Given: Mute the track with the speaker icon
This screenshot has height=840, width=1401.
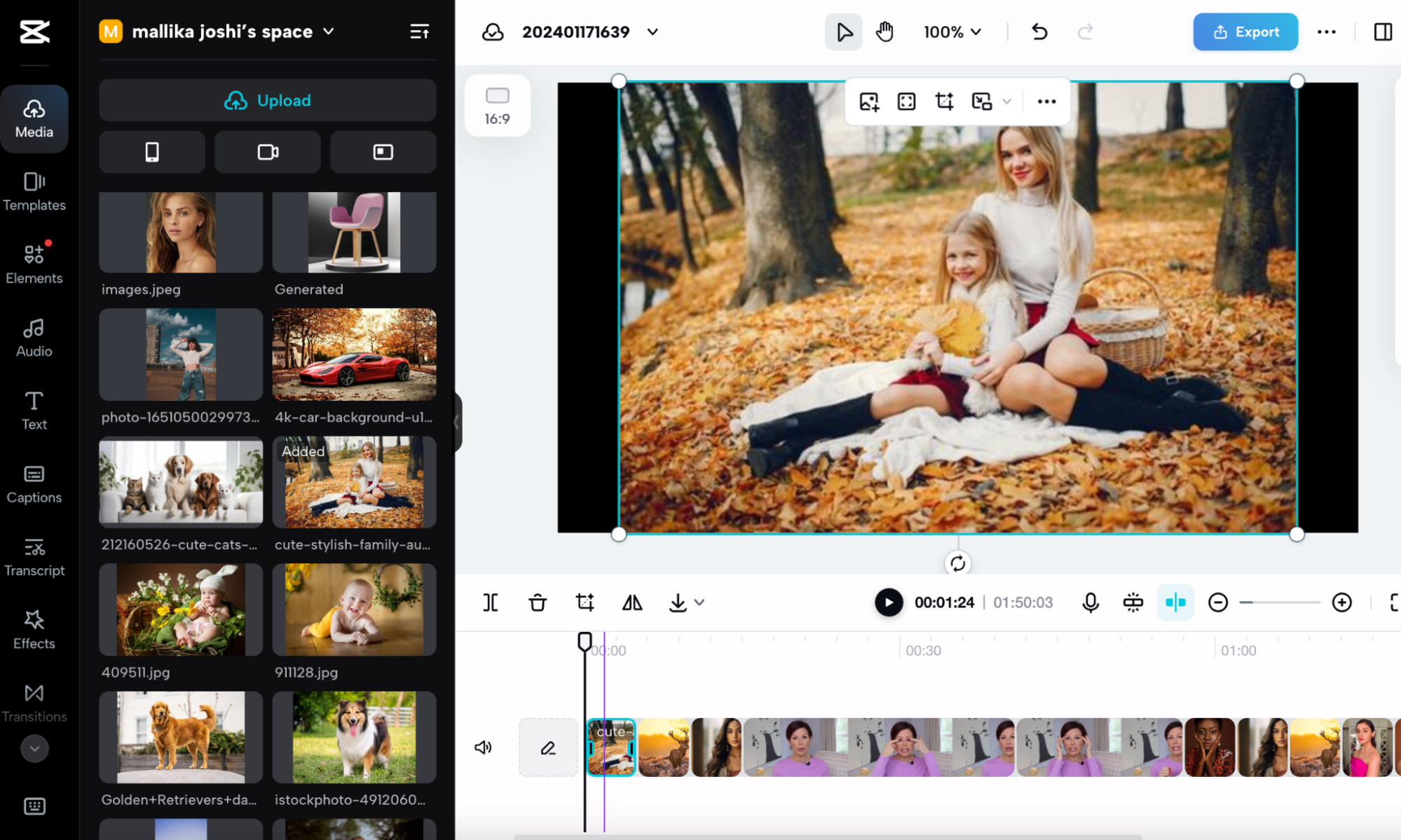Looking at the screenshot, I should click(483, 748).
